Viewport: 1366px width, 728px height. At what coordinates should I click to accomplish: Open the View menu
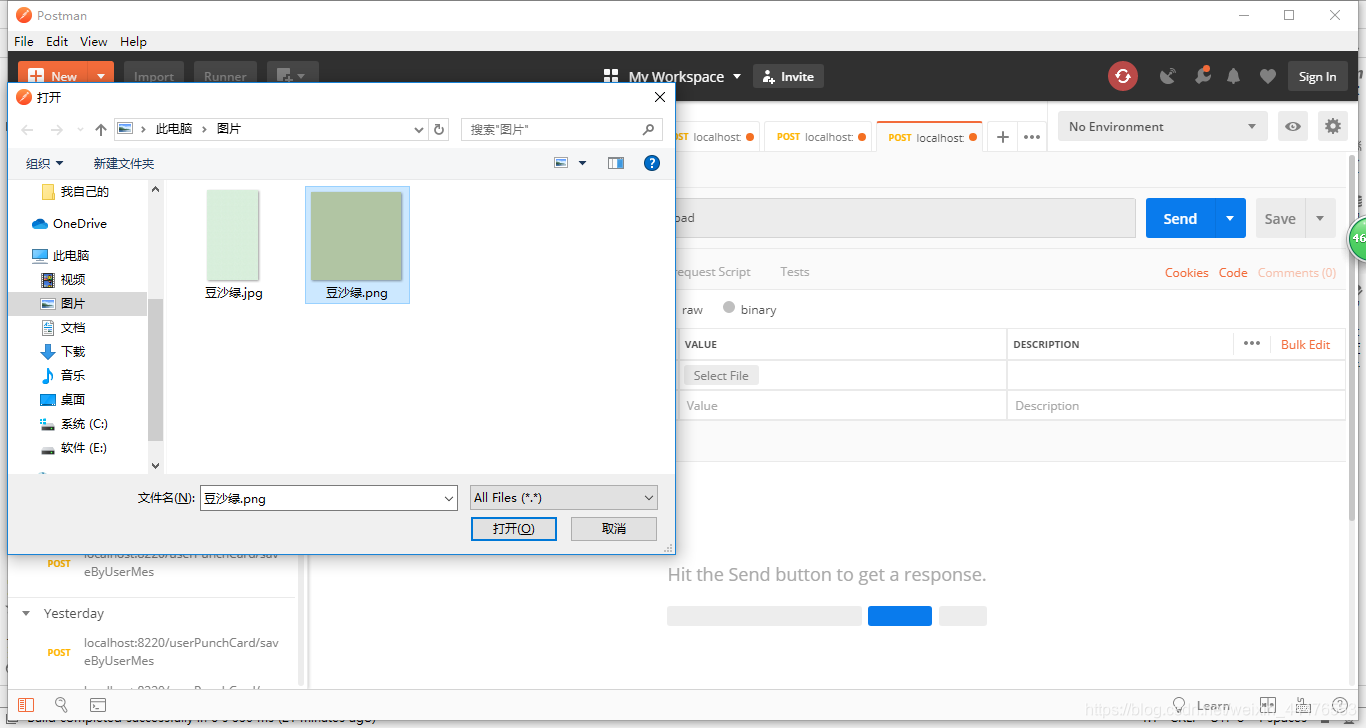point(94,41)
